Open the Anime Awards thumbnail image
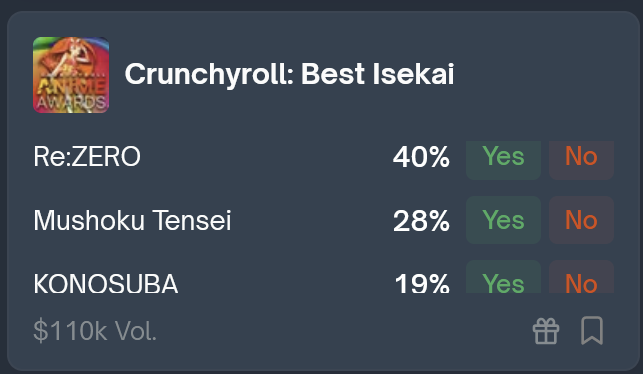This screenshot has height=374, width=643. tap(71, 75)
